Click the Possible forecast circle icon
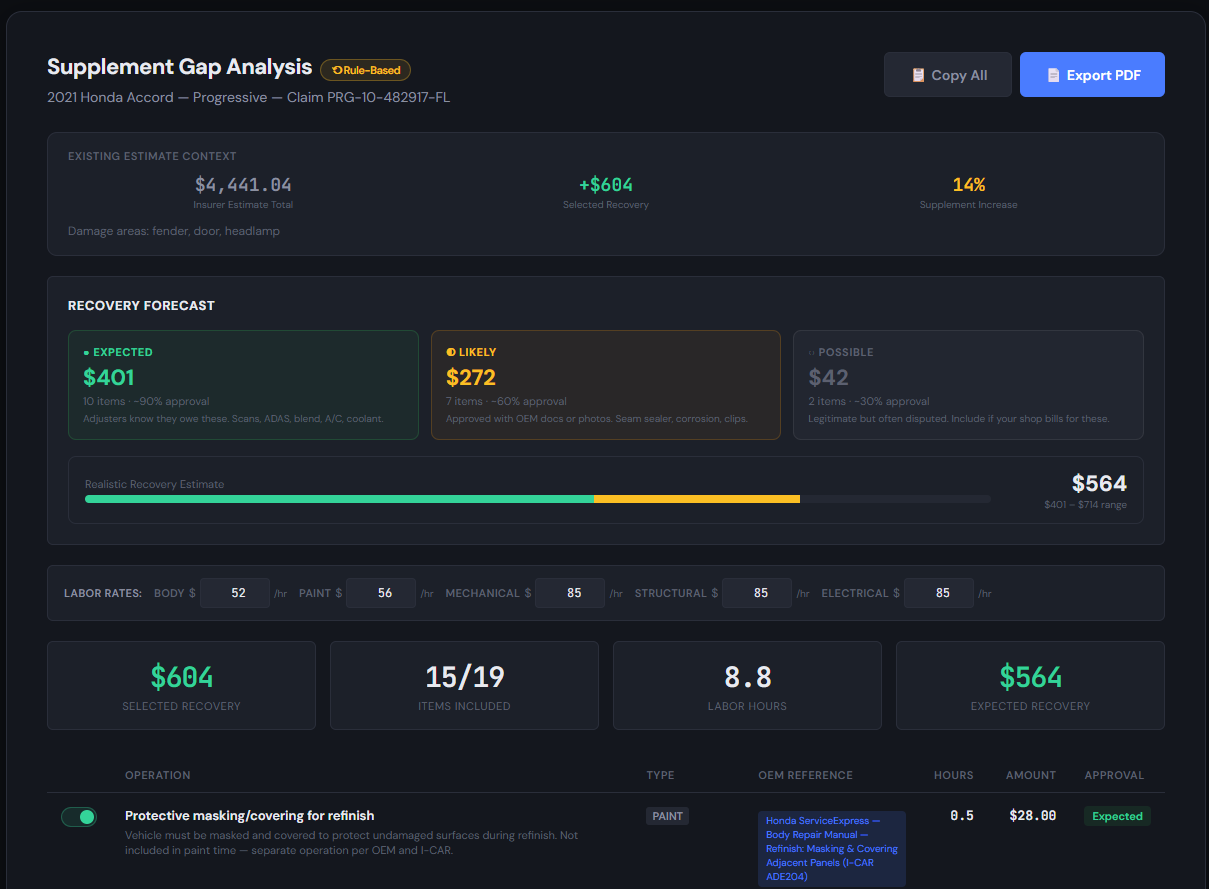This screenshot has height=889, width=1209. point(811,353)
